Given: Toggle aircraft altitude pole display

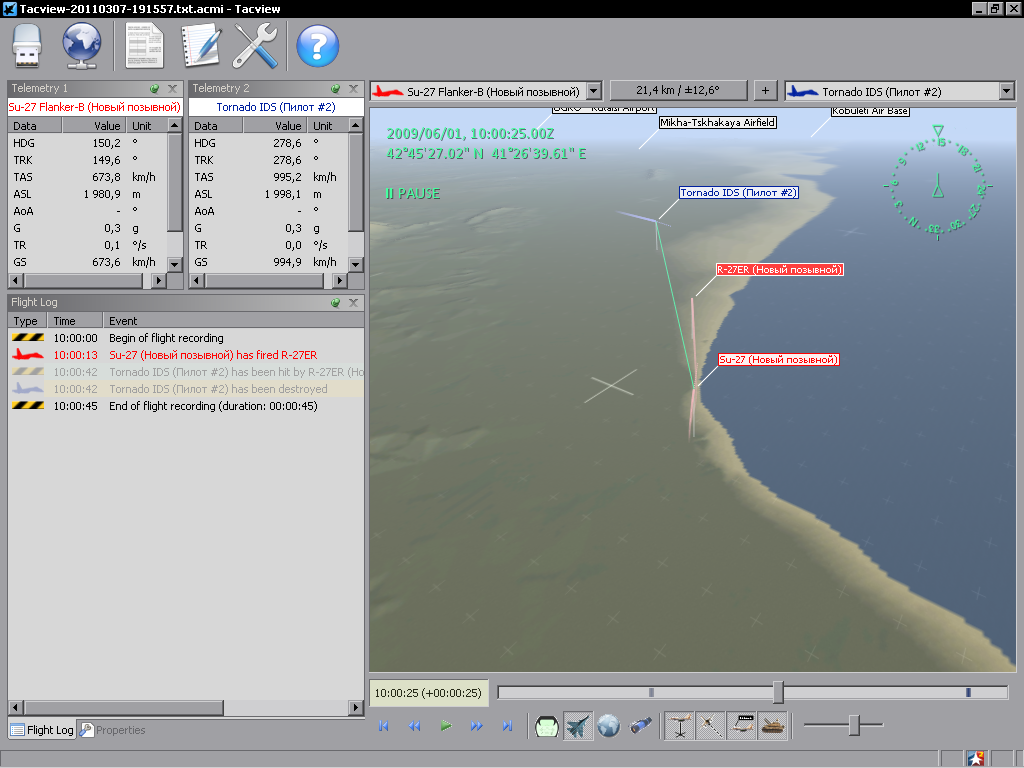Looking at the screenshot, I should 679,726.
